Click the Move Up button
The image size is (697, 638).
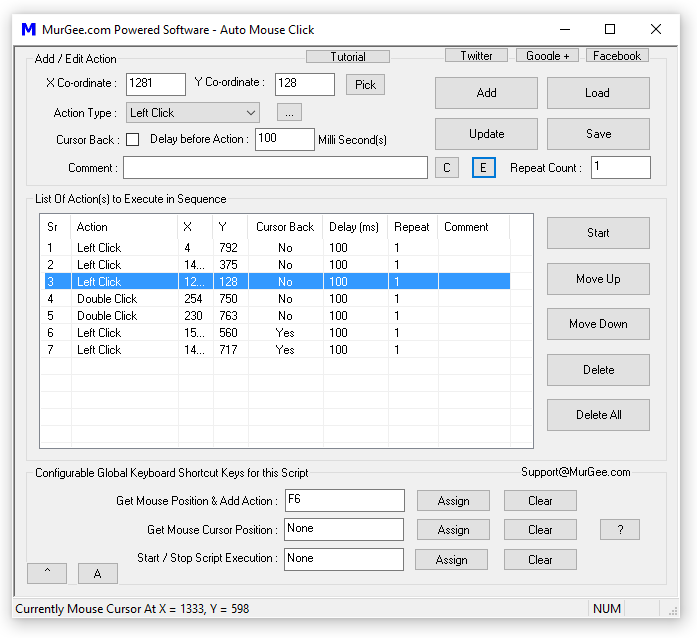click(x=598, y=279)
